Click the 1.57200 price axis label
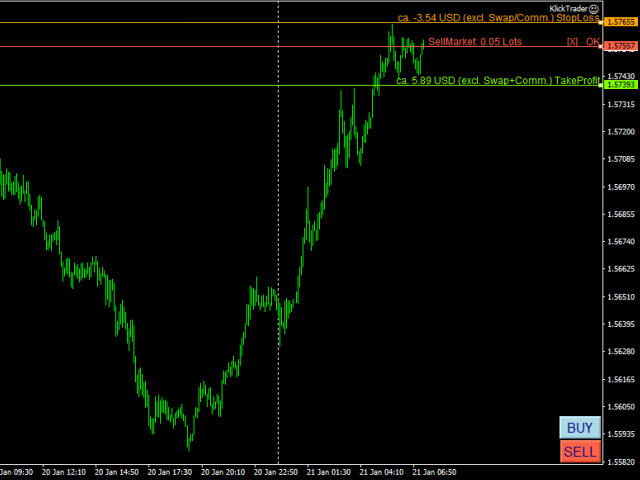 (x=621, y=132)
